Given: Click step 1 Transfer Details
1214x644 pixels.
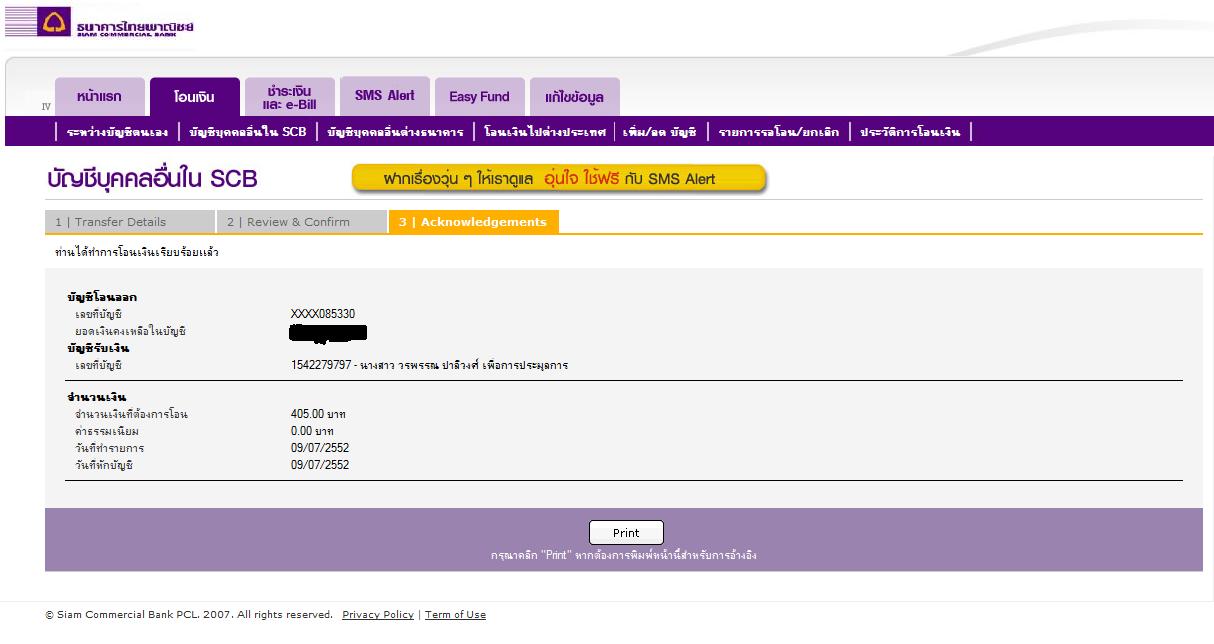Looking at the screenshot, I should 130,222.
